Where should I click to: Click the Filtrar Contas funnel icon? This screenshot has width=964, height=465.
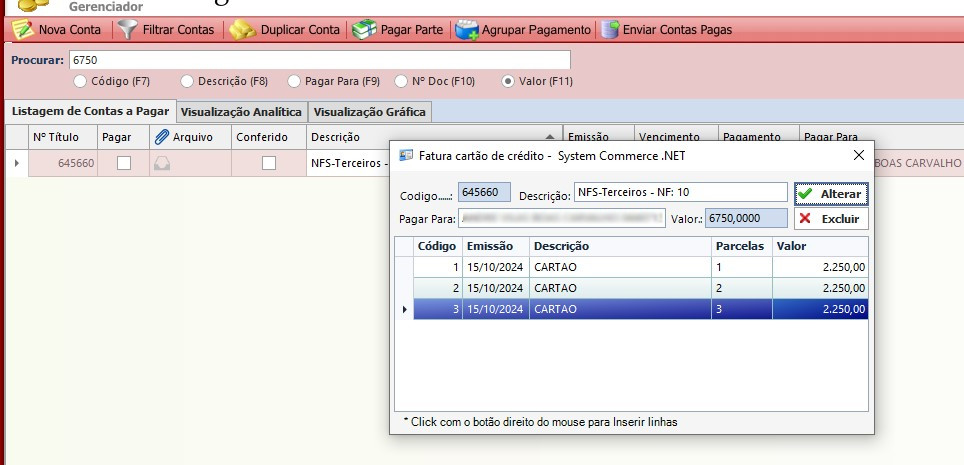128,29
